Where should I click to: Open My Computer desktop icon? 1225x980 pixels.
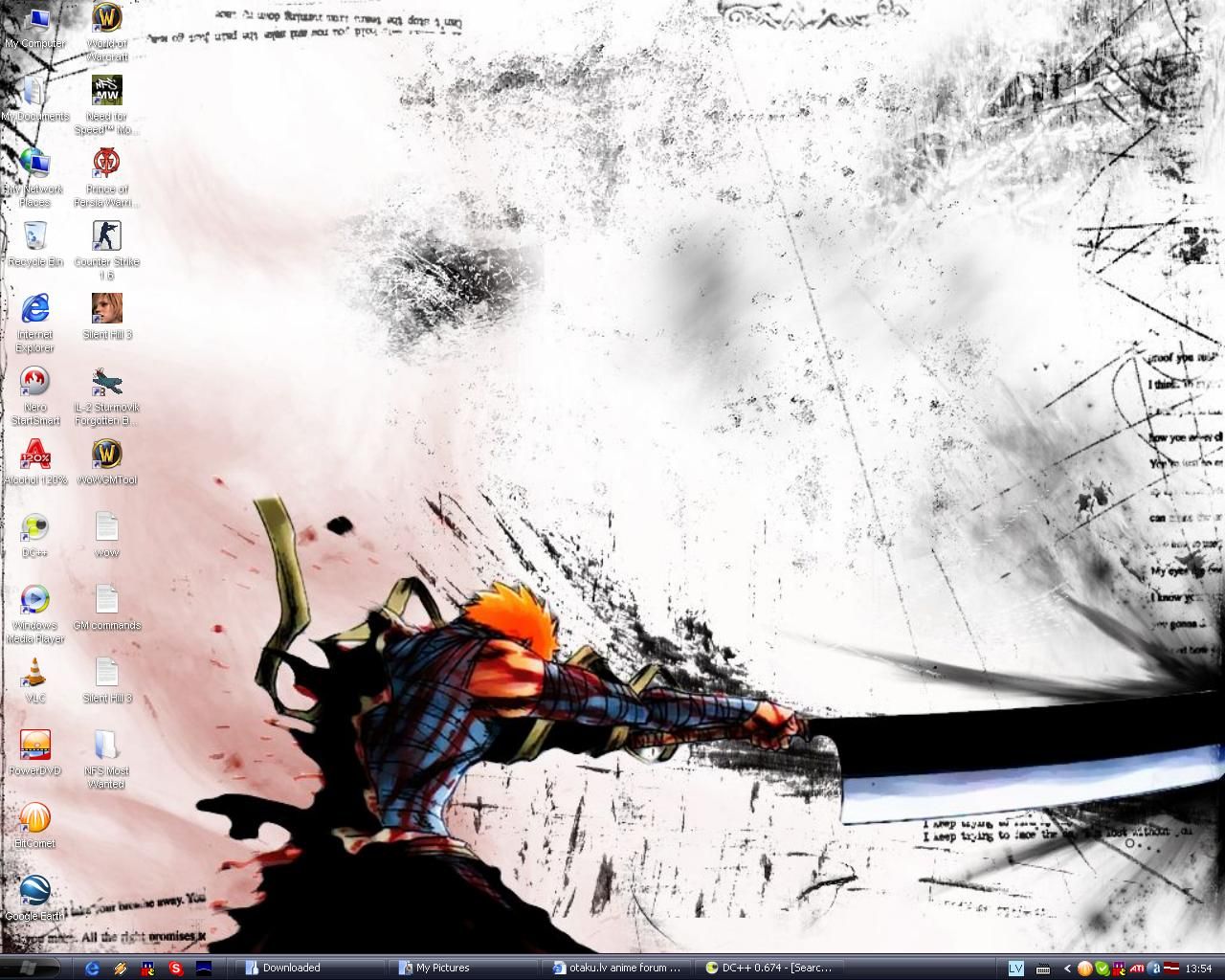[x=35, y=27]
